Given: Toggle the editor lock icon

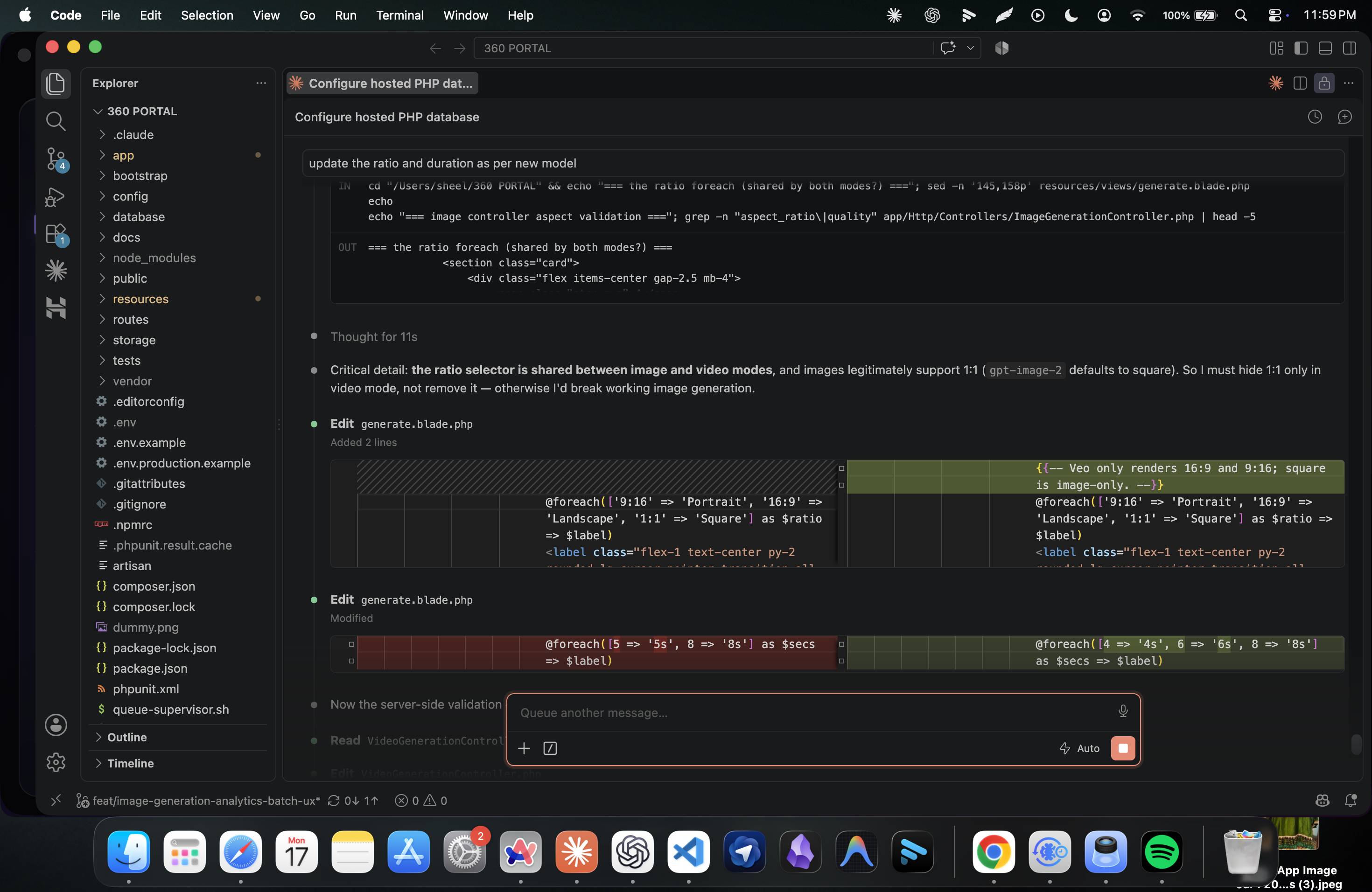Looking at the screenshot, I should 1324,83.
